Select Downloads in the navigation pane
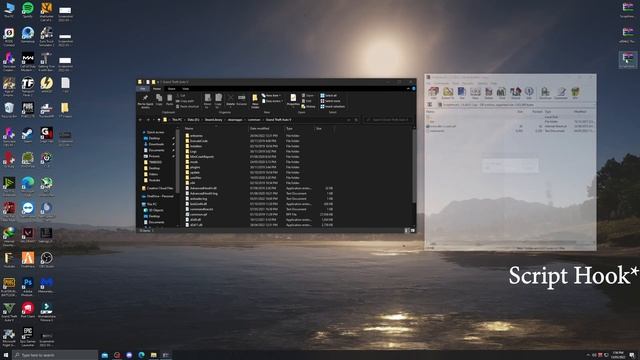Image resolution: width=640 pixels, height=360 pixels. point(156,144)
